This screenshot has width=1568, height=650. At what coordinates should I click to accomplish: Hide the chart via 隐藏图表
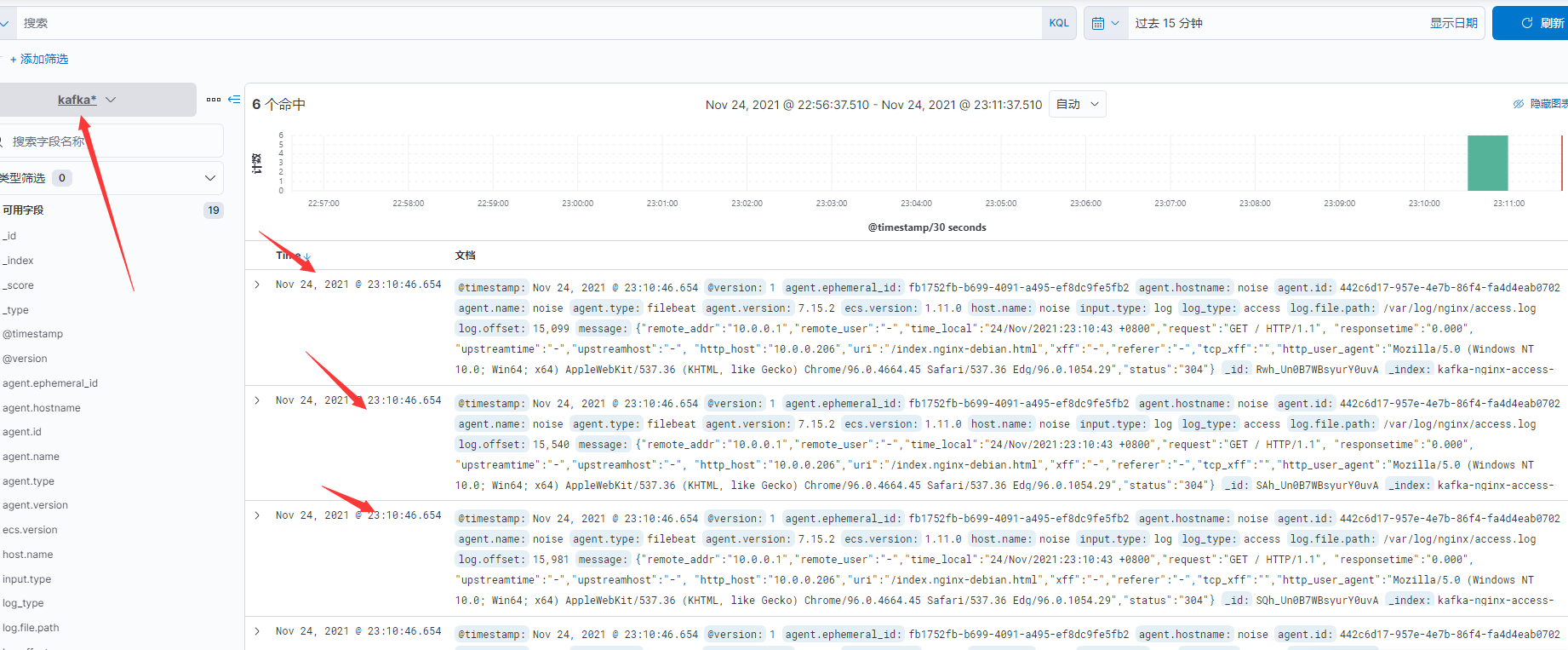tap(1542, 104)
